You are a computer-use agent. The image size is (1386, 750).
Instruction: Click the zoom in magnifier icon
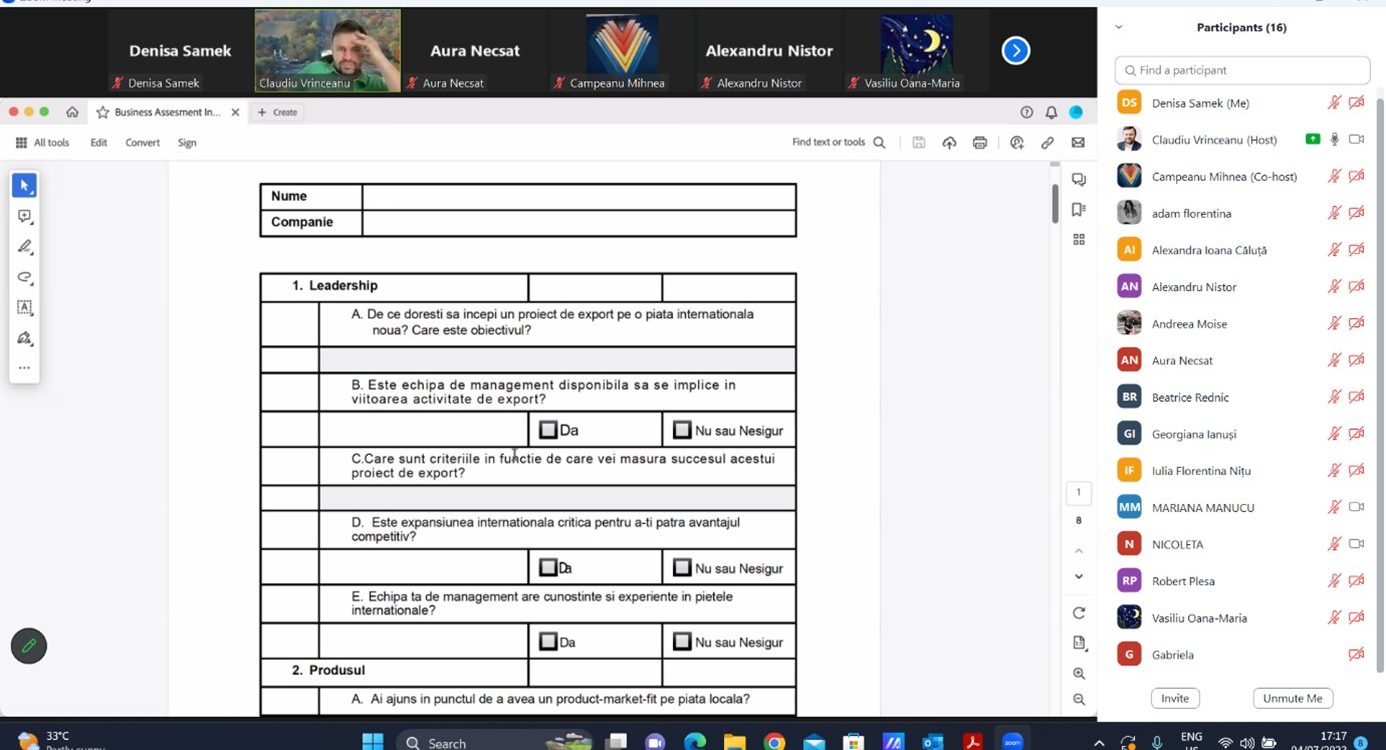(1079, 674)
